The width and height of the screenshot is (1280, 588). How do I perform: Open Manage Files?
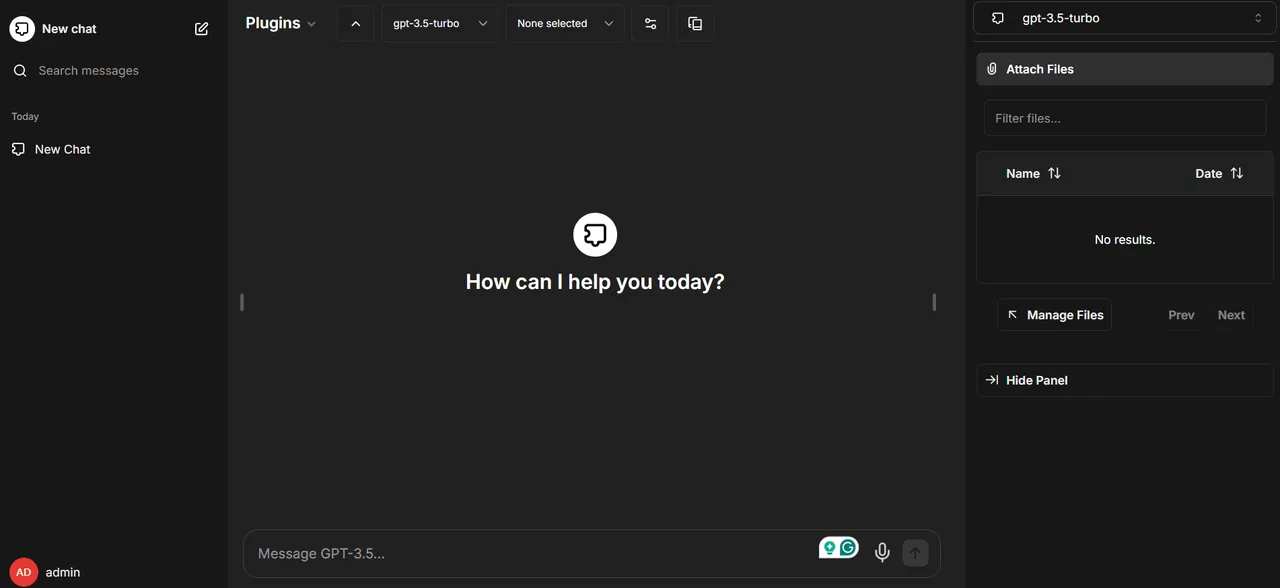click(x=1054, y=315)
